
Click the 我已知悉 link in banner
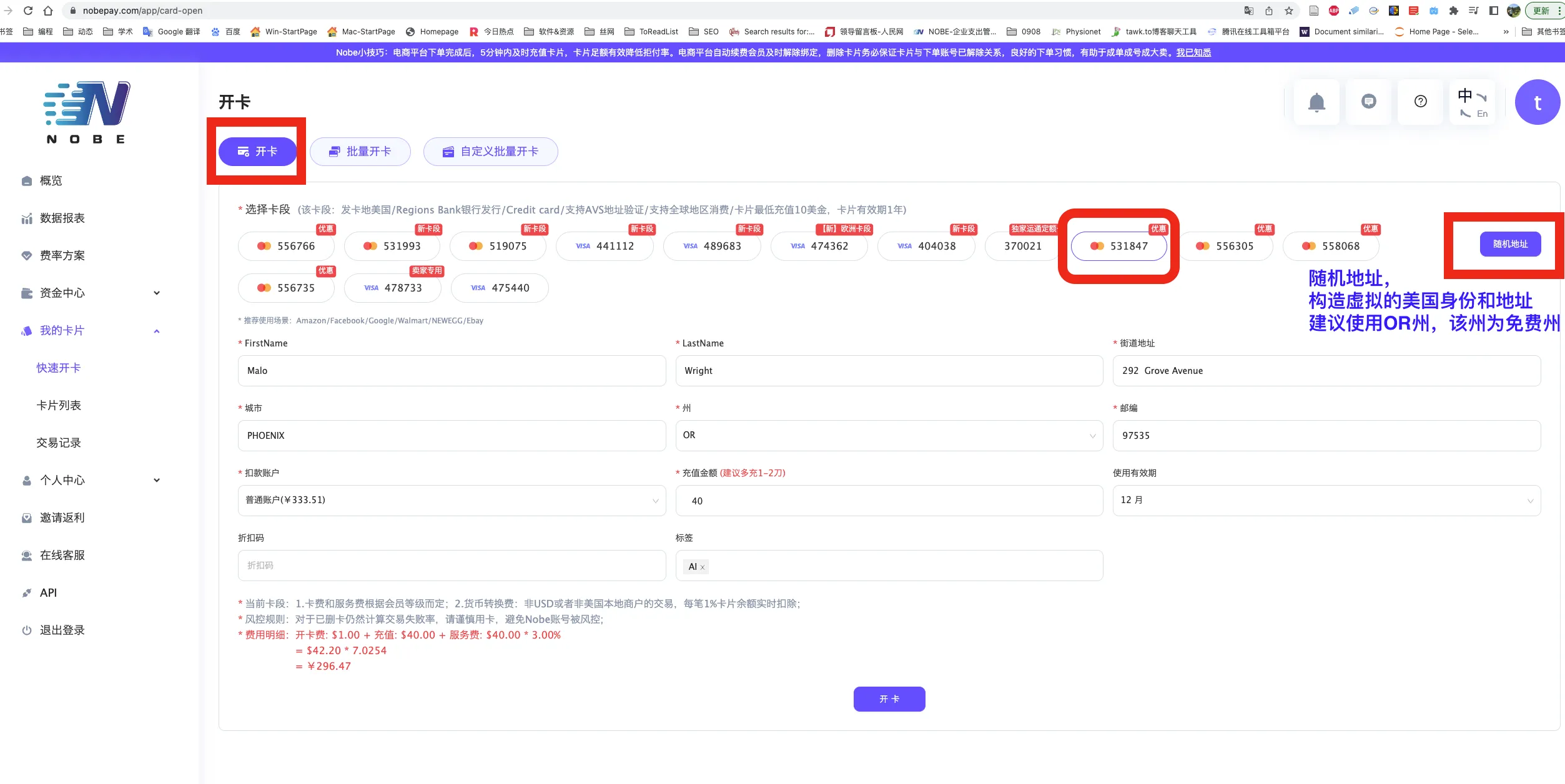pyautogui.click(x=1193, y=52)
